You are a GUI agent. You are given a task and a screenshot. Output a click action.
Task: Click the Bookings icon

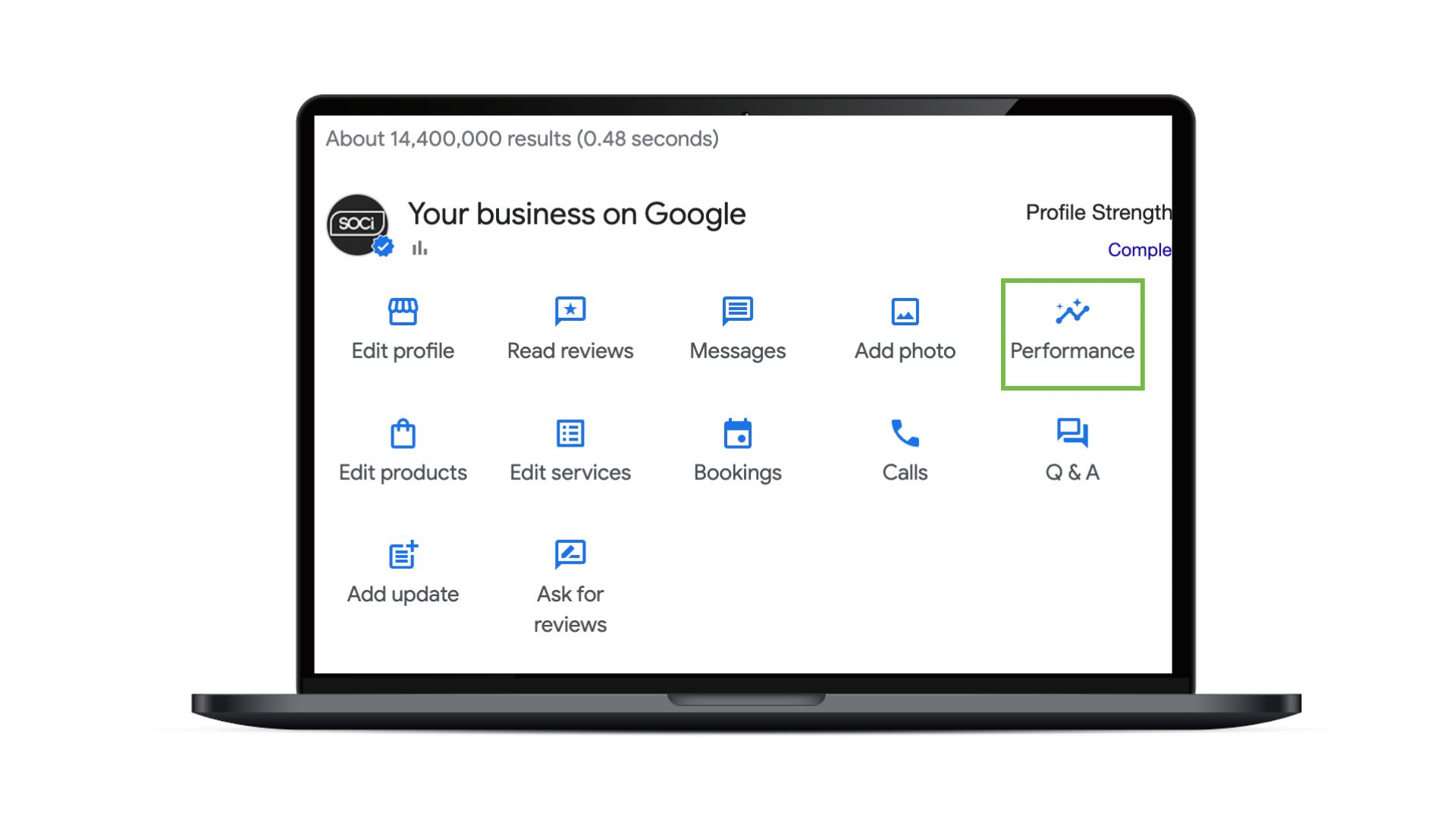click(737, 433)
